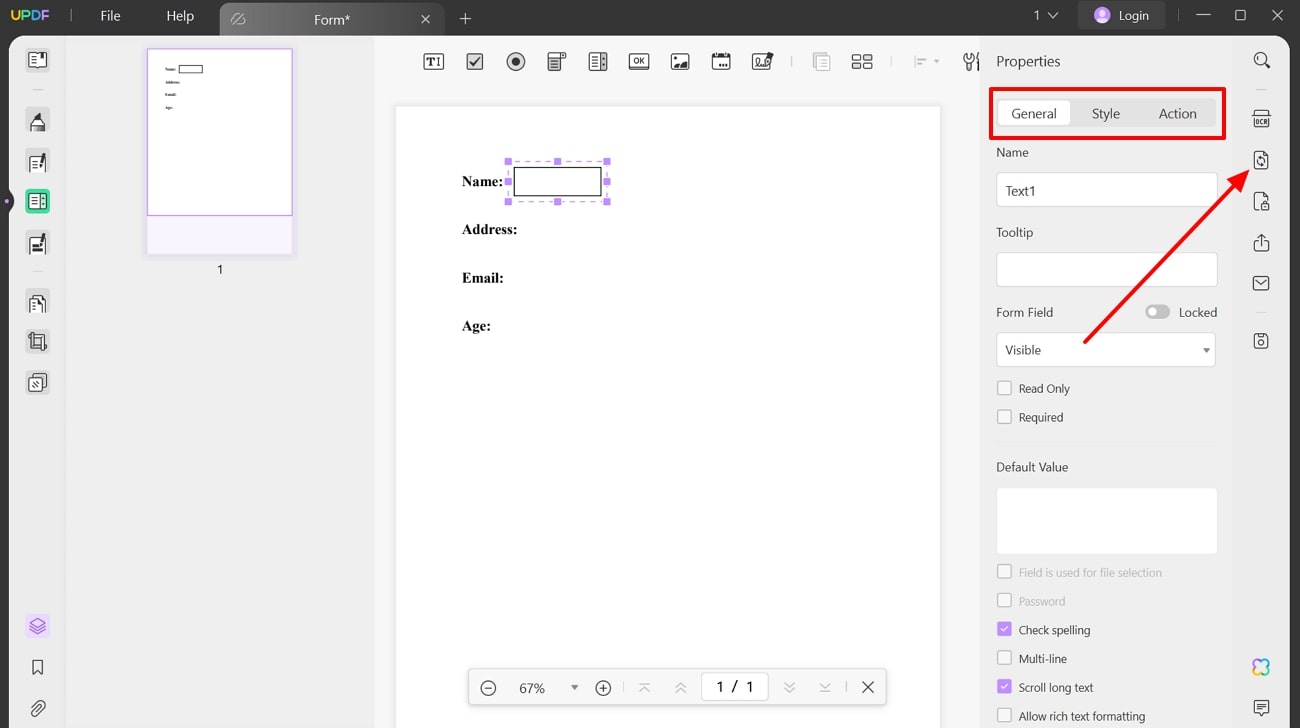The image size is (1300, 728).
Task: Click the Properties tools wrench icon
Action: pyautogui.click(x=971, y=62)
